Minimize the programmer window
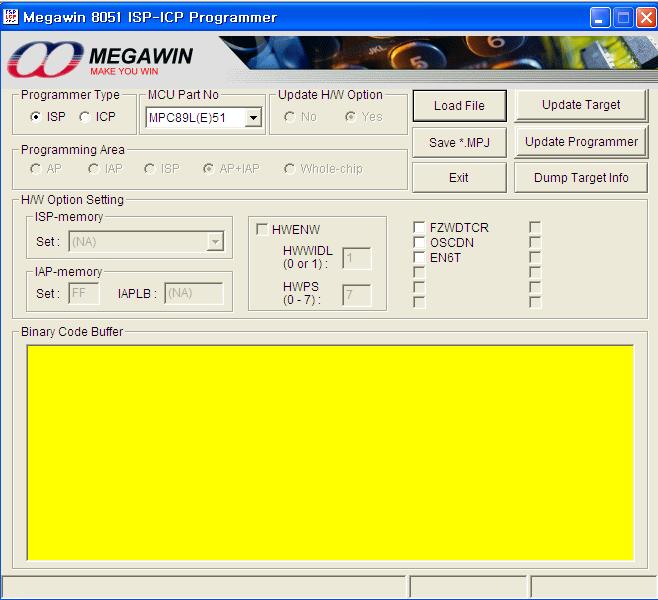658x600 pixels. click(x=599, y=17)
